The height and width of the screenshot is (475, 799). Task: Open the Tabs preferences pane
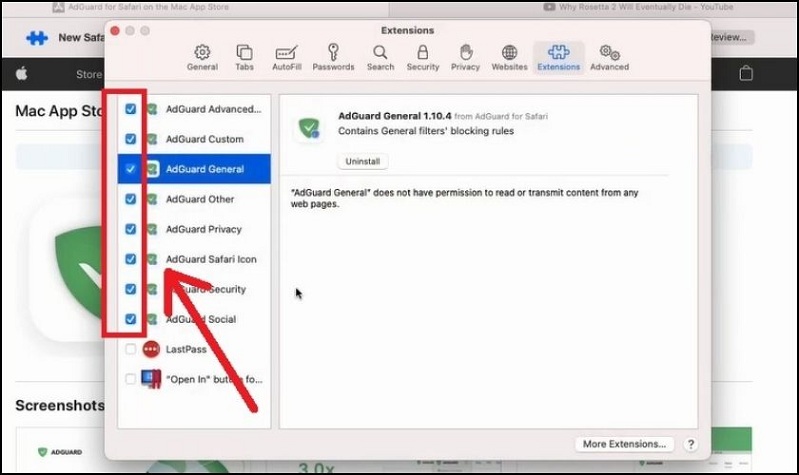tap(244, 57)
